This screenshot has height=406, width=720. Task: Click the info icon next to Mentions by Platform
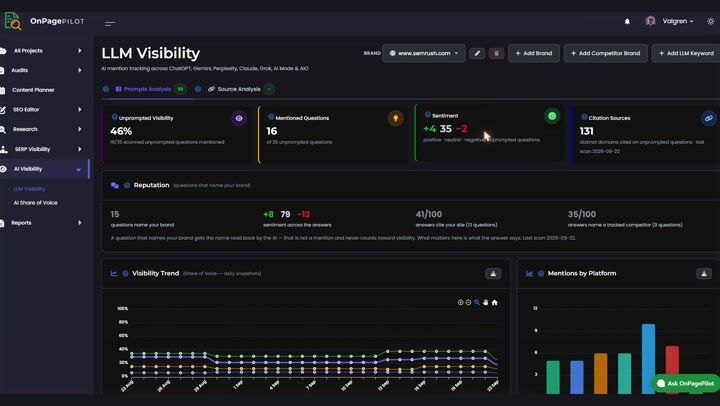[541, 273]
